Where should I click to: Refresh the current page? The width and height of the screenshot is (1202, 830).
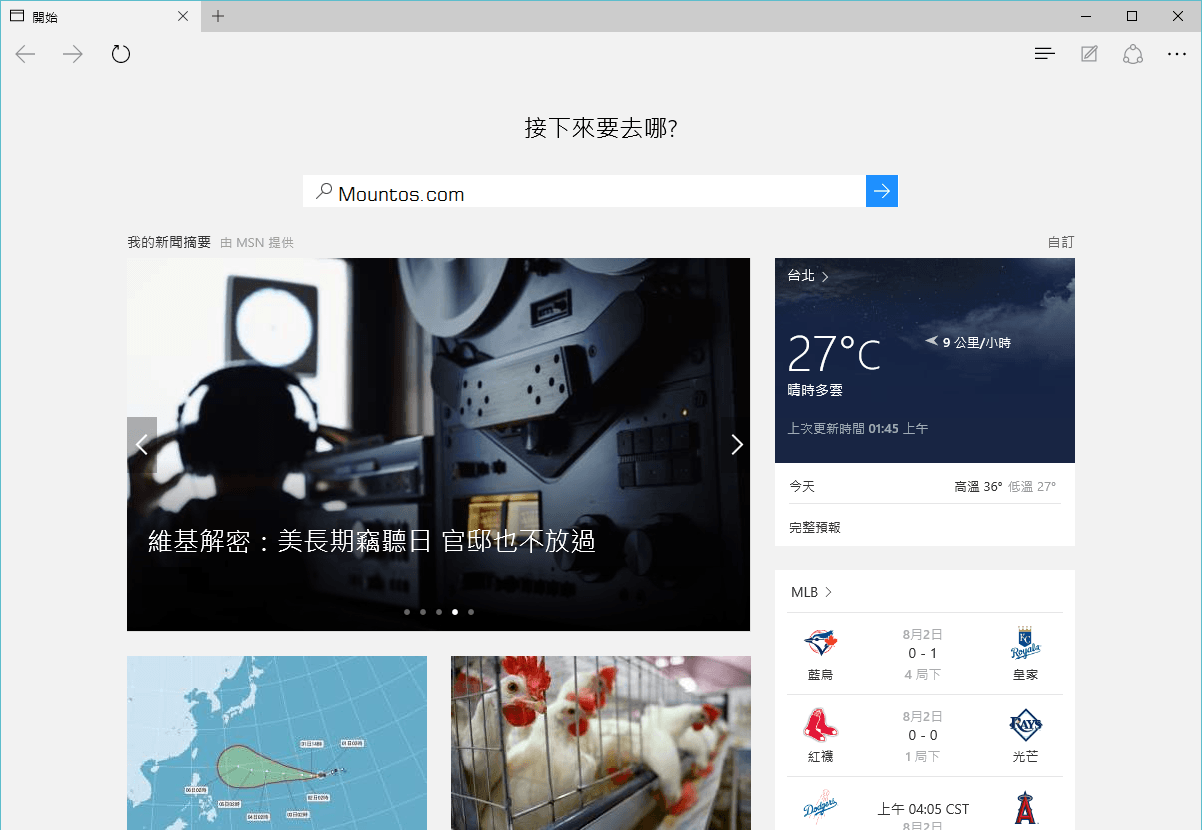click(121, 54)
